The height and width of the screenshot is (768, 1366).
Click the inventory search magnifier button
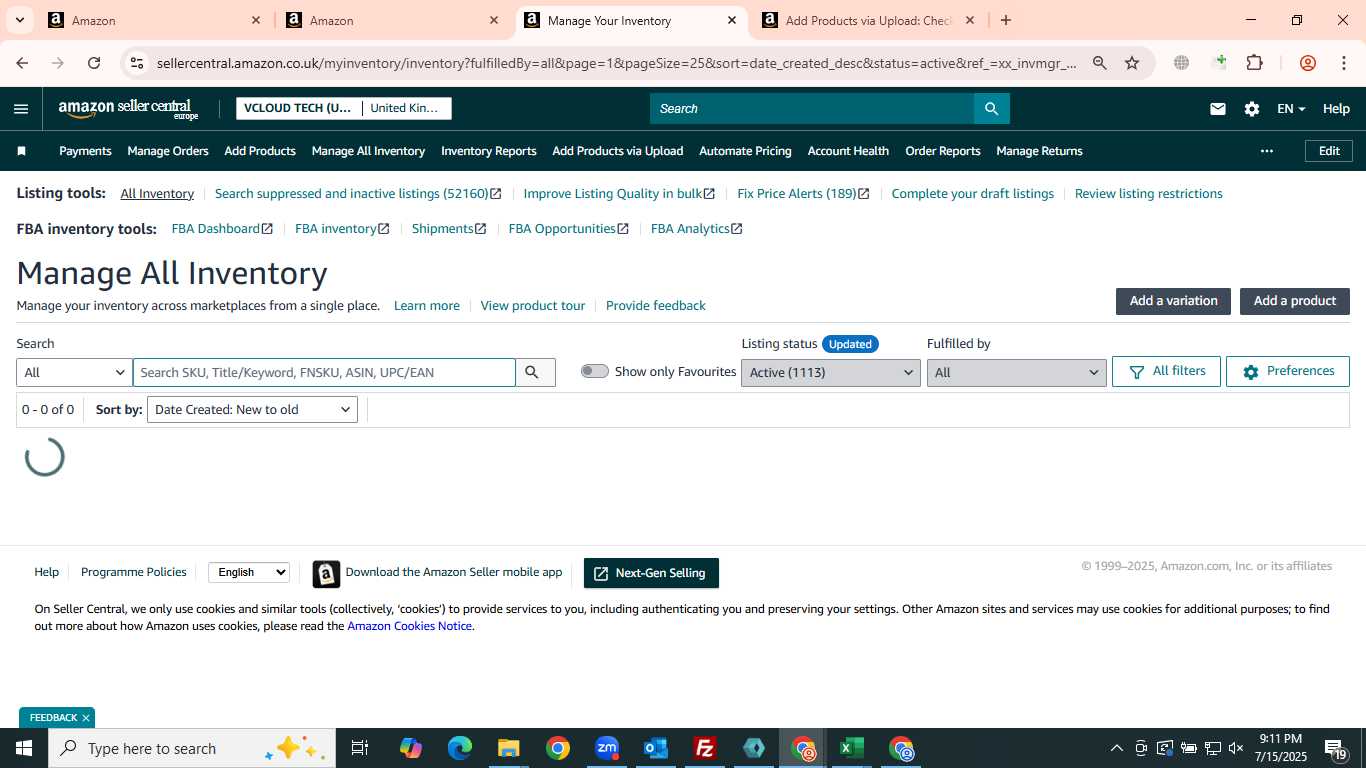532,372
